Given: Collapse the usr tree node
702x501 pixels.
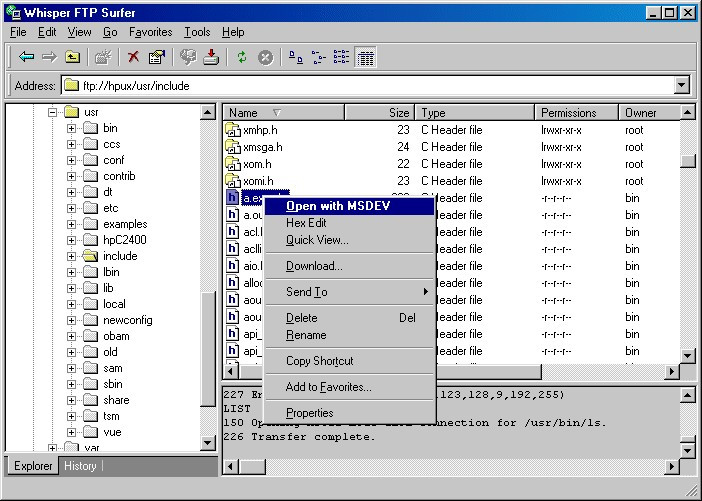Looking at the screenshot, I should (52, 112).
